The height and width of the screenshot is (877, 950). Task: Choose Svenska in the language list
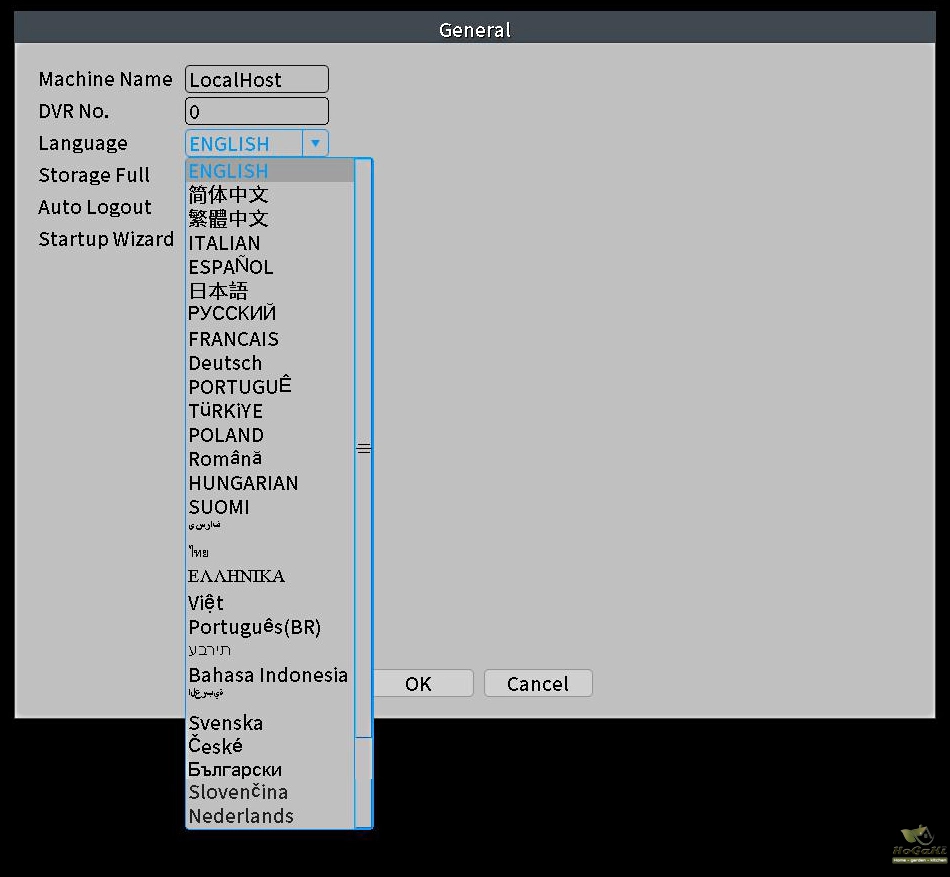pos(226,723)
